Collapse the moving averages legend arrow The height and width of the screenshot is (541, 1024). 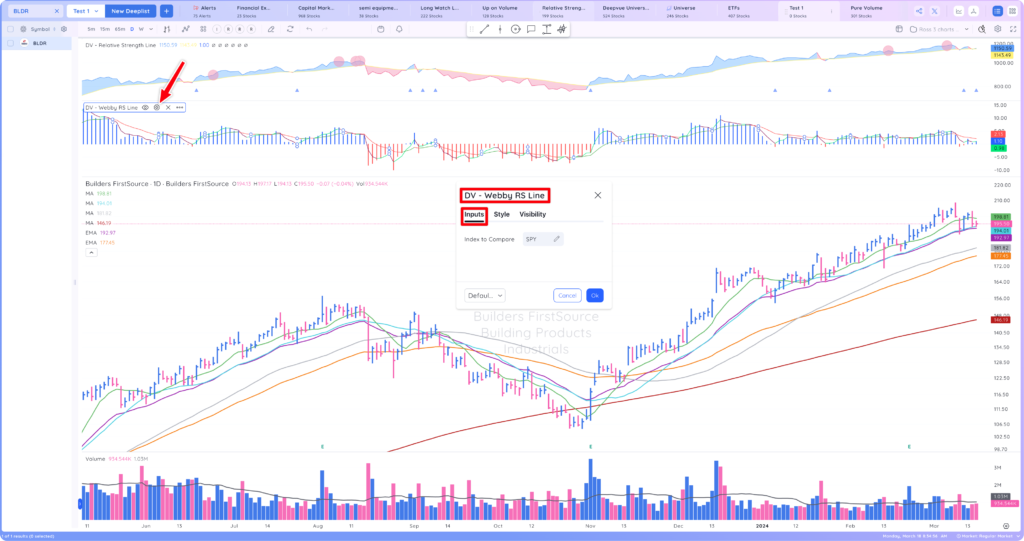click(91, 253)
